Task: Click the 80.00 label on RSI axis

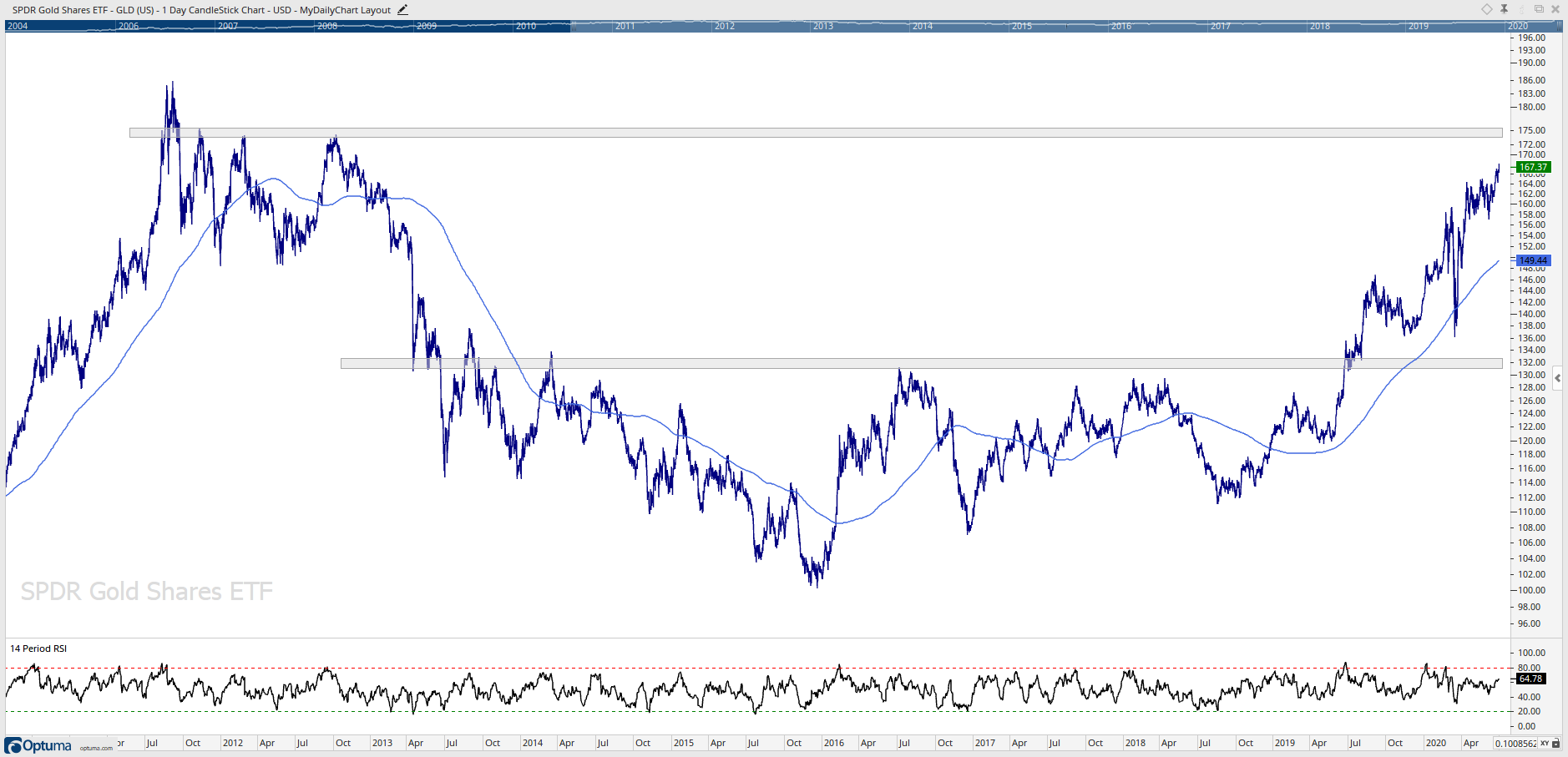Action: tap(1530, 668)
